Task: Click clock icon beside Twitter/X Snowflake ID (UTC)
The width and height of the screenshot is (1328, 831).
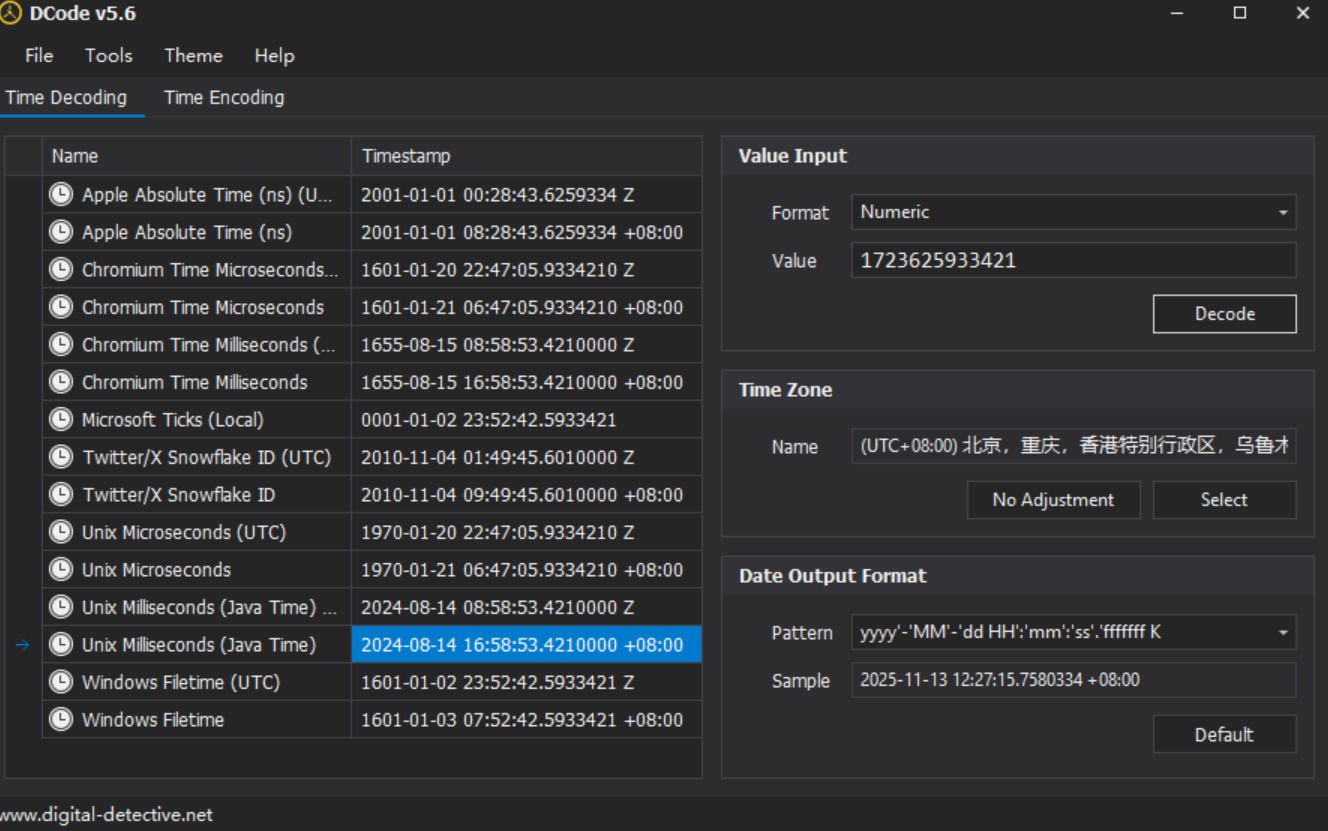Action: pyautogui.click(x=61, y=457)
